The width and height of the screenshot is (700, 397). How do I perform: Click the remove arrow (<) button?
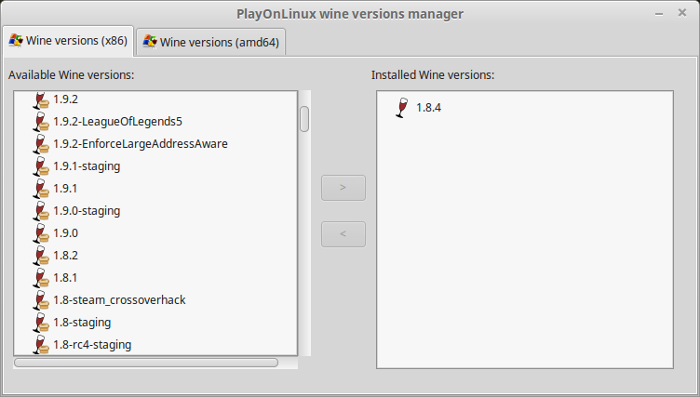pos(343,234)
